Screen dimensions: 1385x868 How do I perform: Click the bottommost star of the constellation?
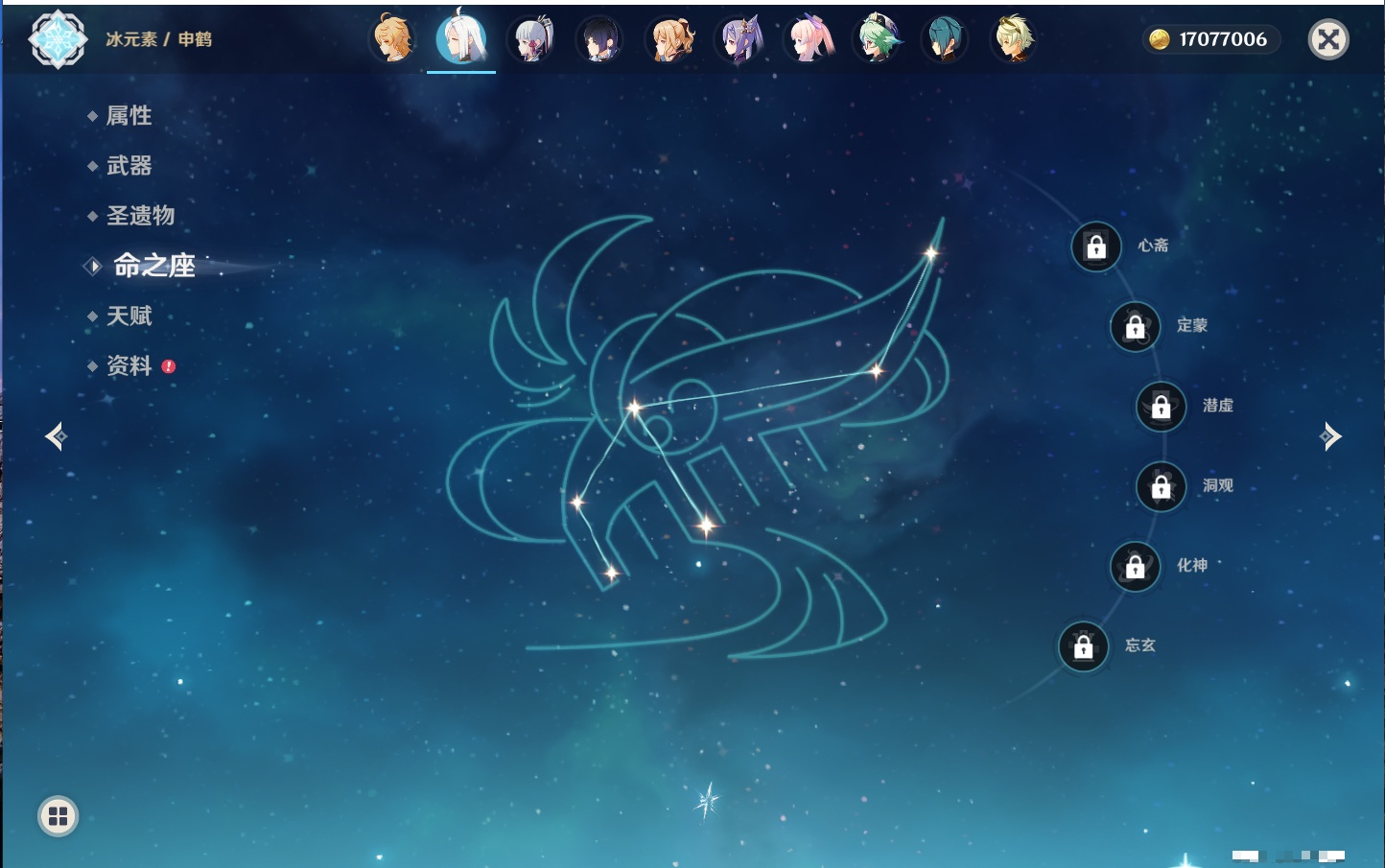tap(611, 574)
